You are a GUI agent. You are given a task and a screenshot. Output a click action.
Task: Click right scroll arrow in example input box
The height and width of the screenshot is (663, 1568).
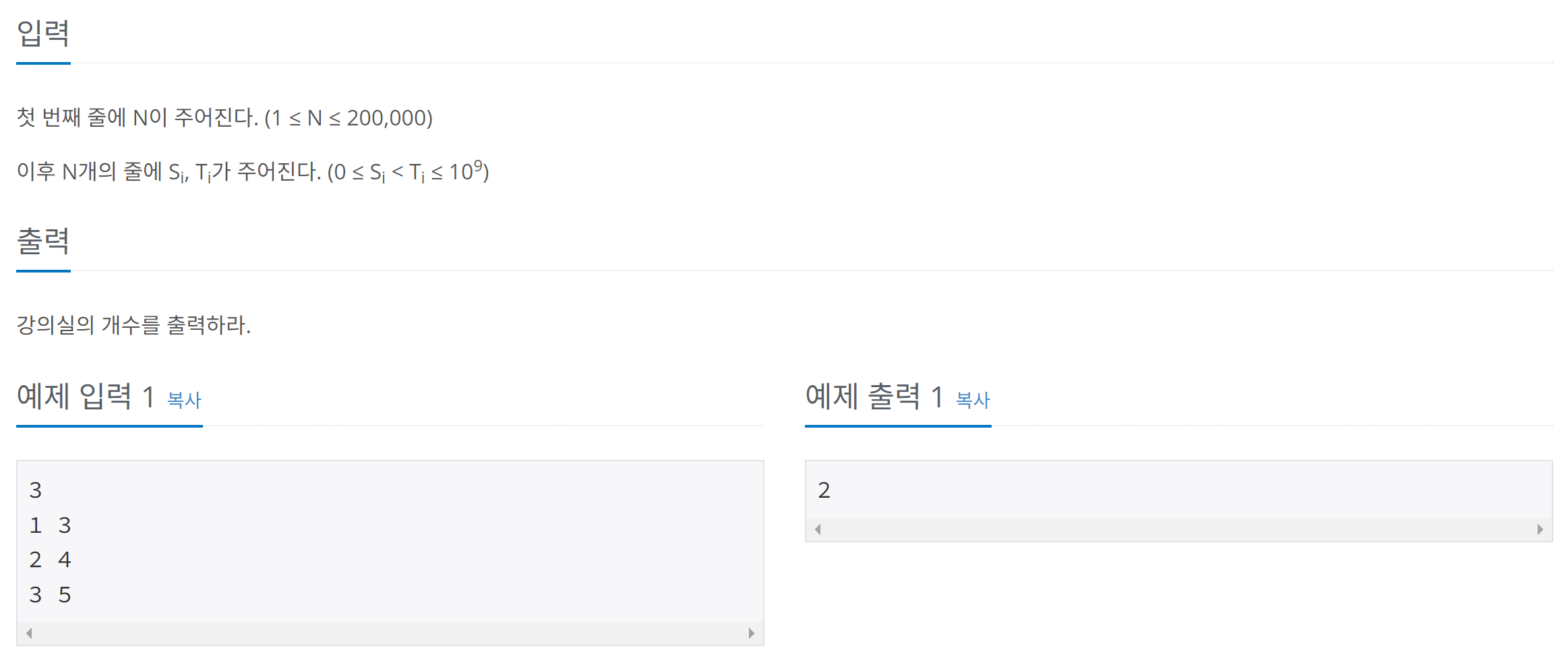(x=752, y=633)
